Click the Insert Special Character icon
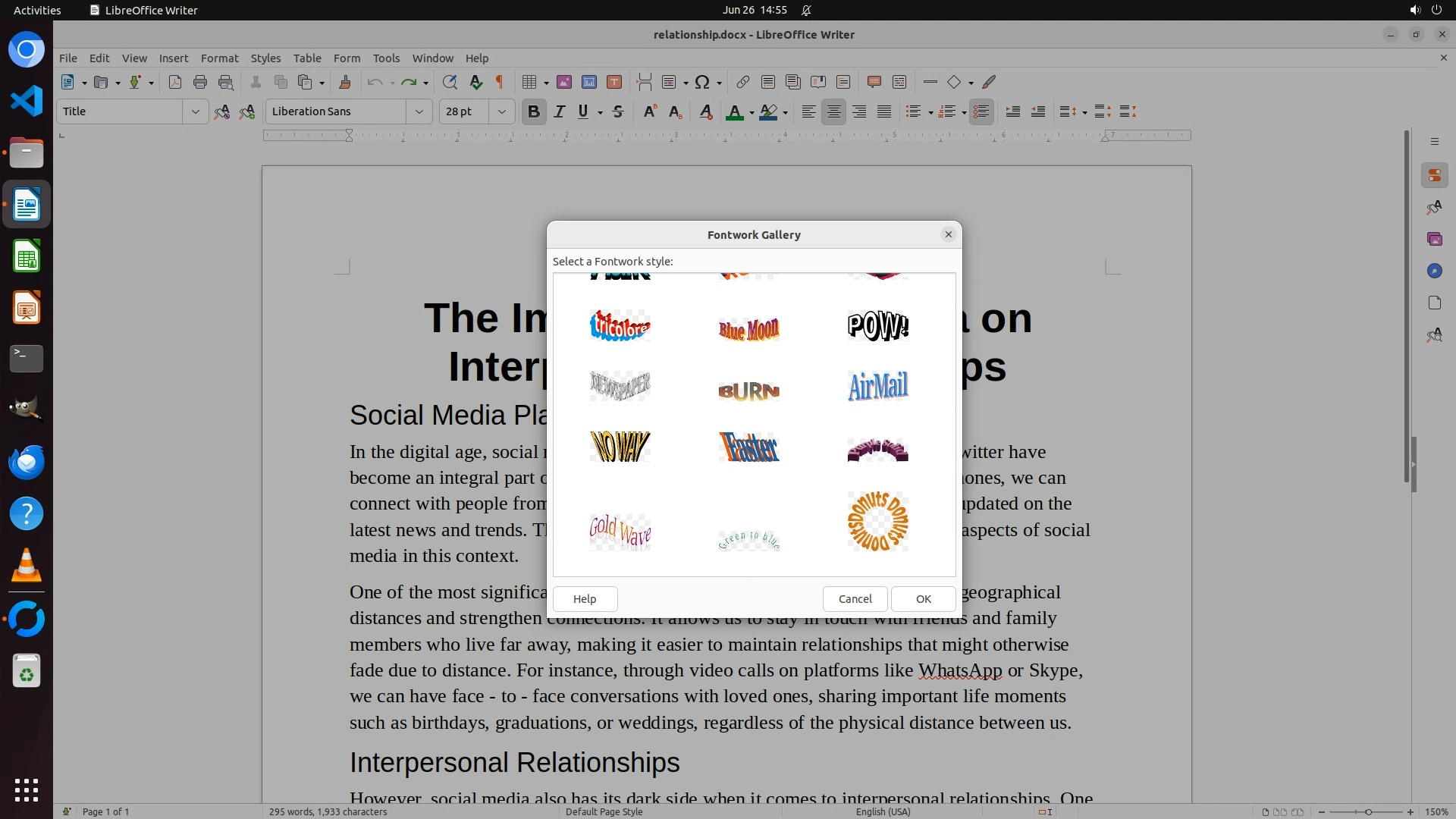The height and width of the screenshot is (819, 1456). (x=702, y=82)
